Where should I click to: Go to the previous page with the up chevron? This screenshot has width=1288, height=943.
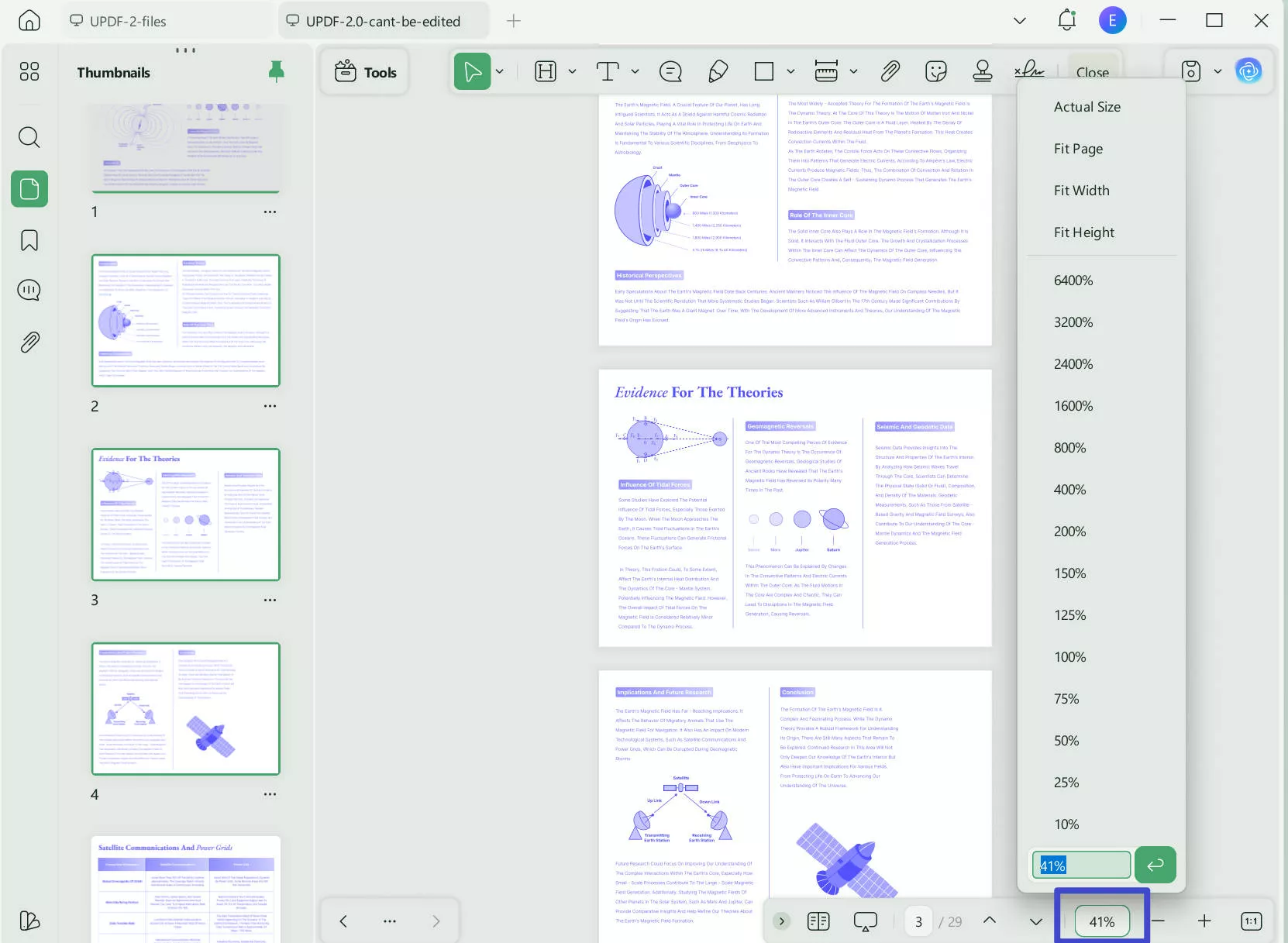coord(990,921)
